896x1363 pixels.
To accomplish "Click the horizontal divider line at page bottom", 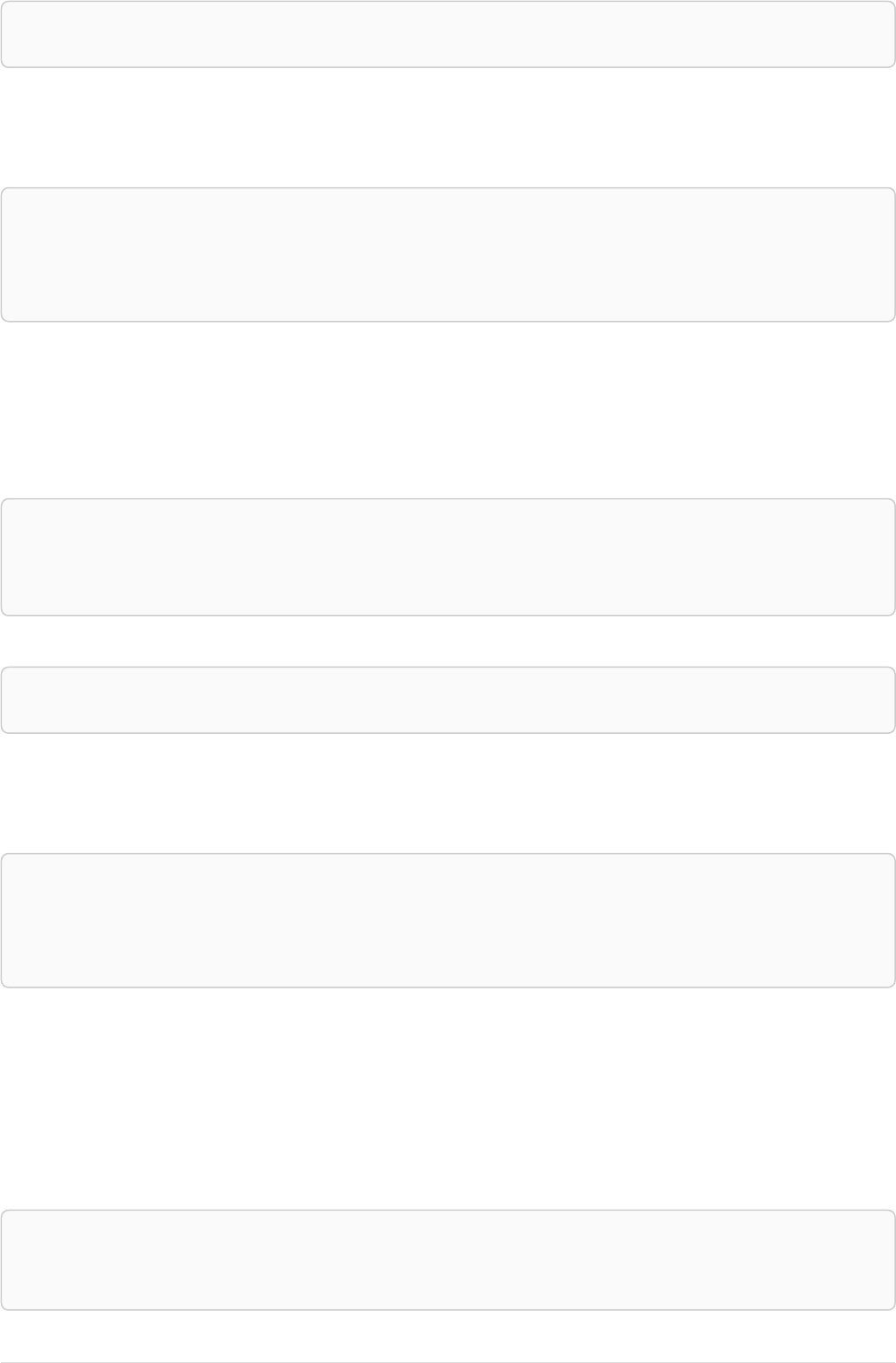I will pos(448,1362).
